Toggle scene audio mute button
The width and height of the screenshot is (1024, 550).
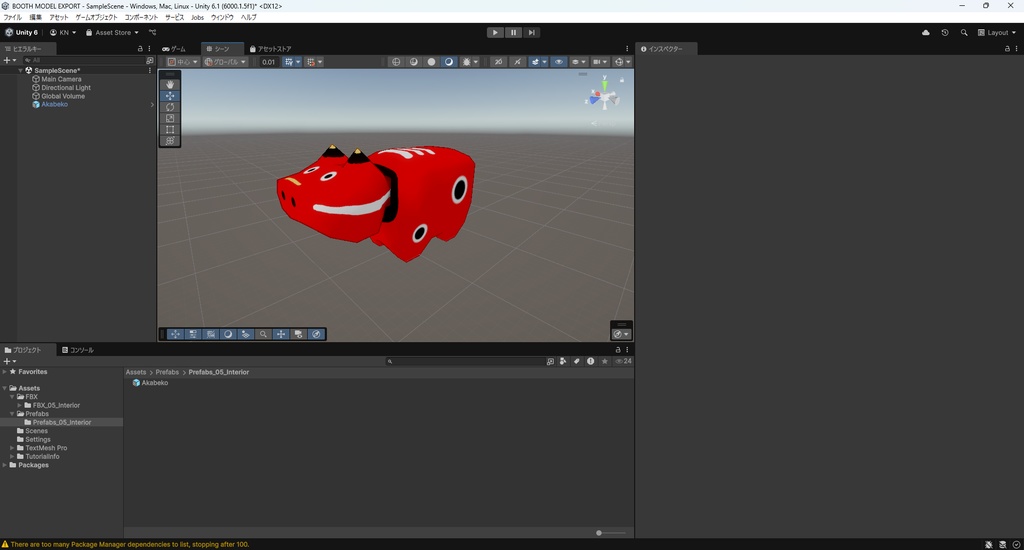click(x=517, y=61)
